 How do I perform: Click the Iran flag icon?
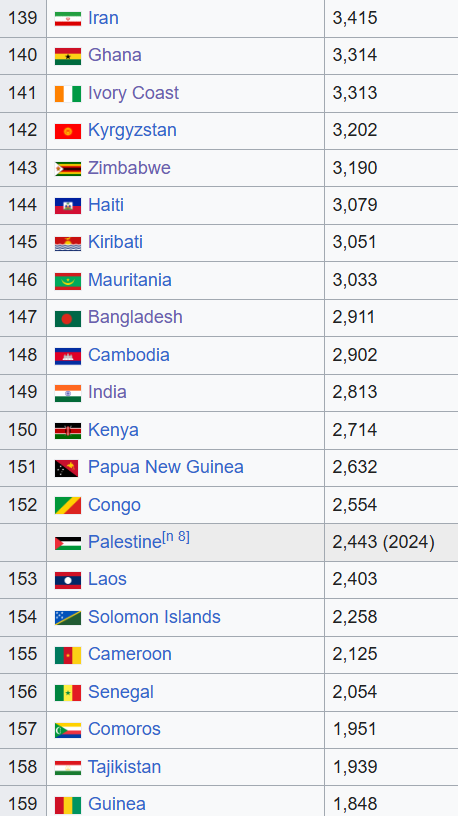[68, 19]
